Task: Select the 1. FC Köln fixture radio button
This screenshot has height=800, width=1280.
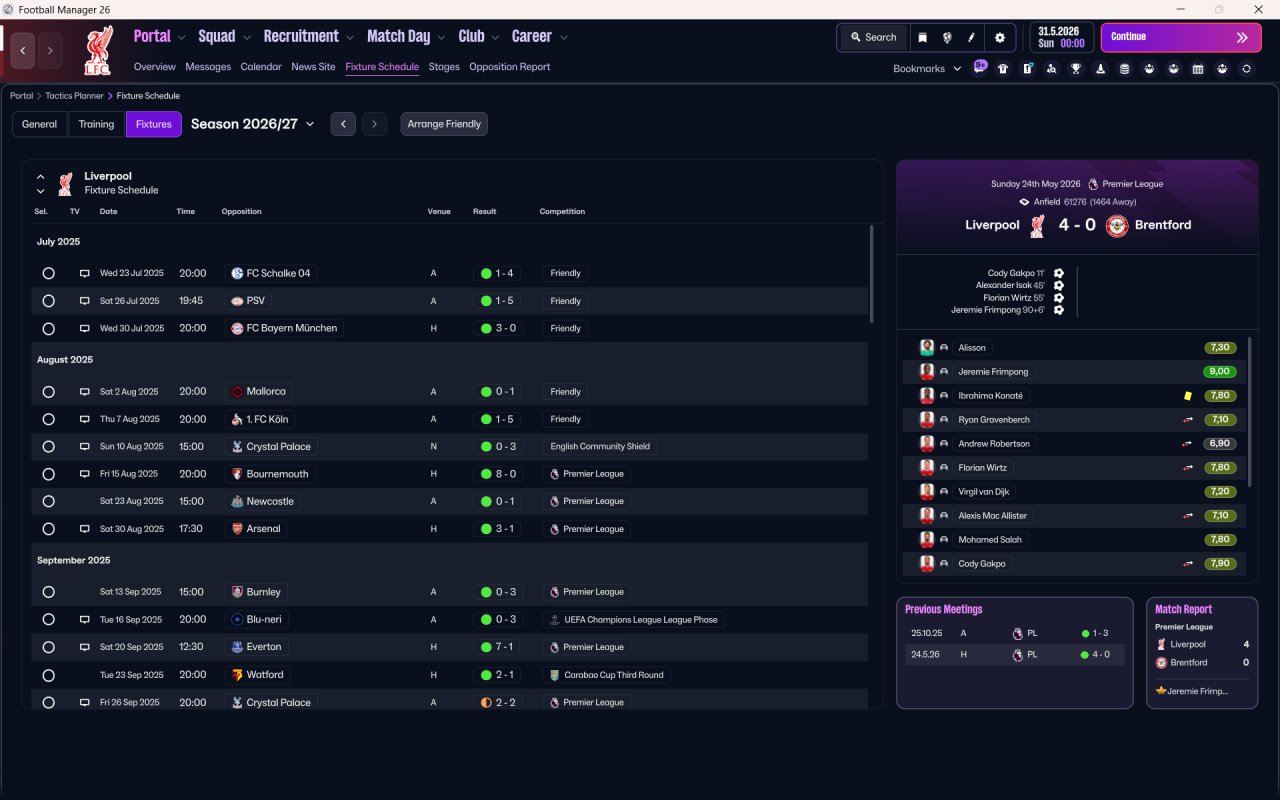Action: [48, 419]
